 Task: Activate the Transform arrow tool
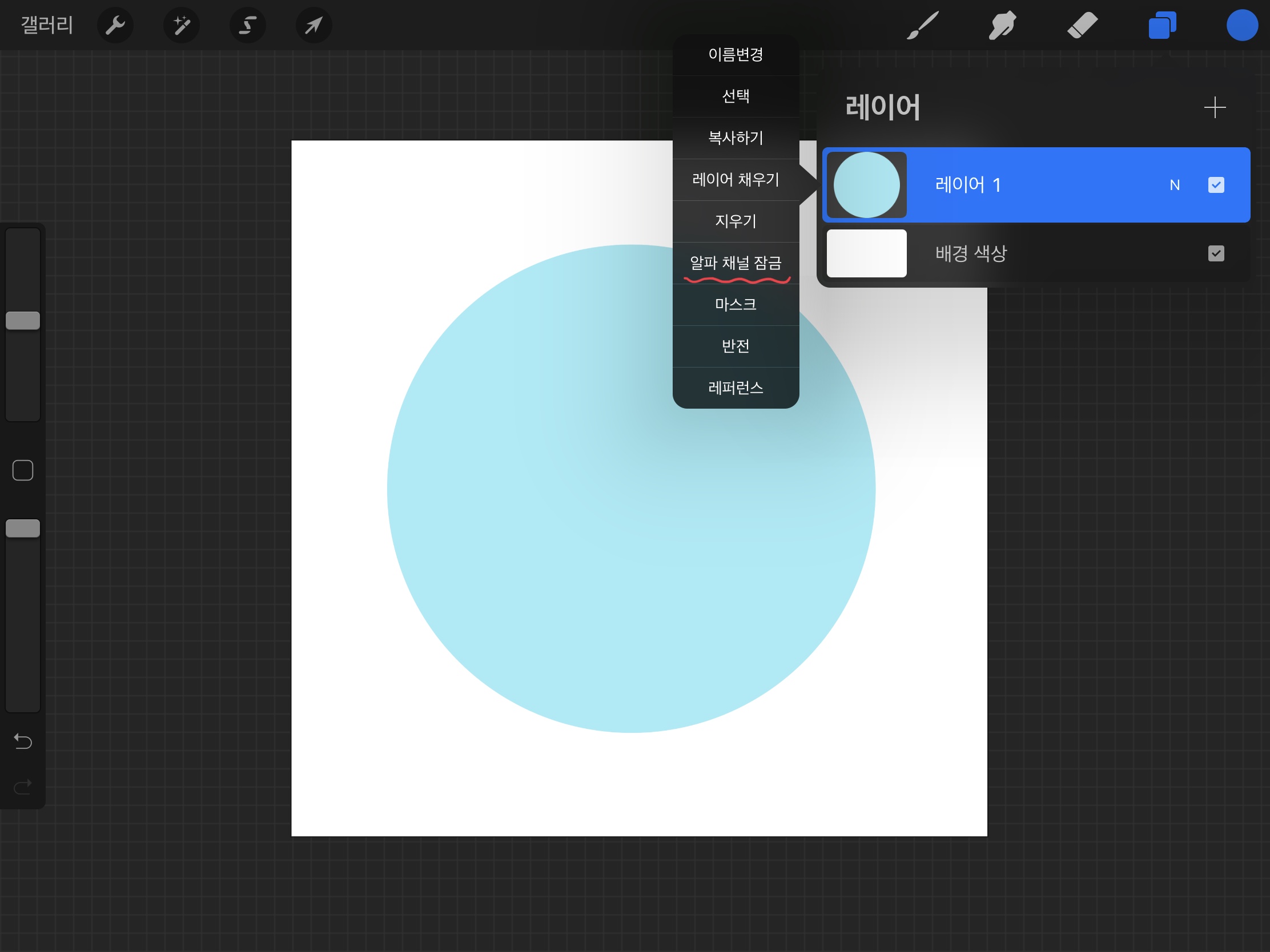tap(314, 25)
